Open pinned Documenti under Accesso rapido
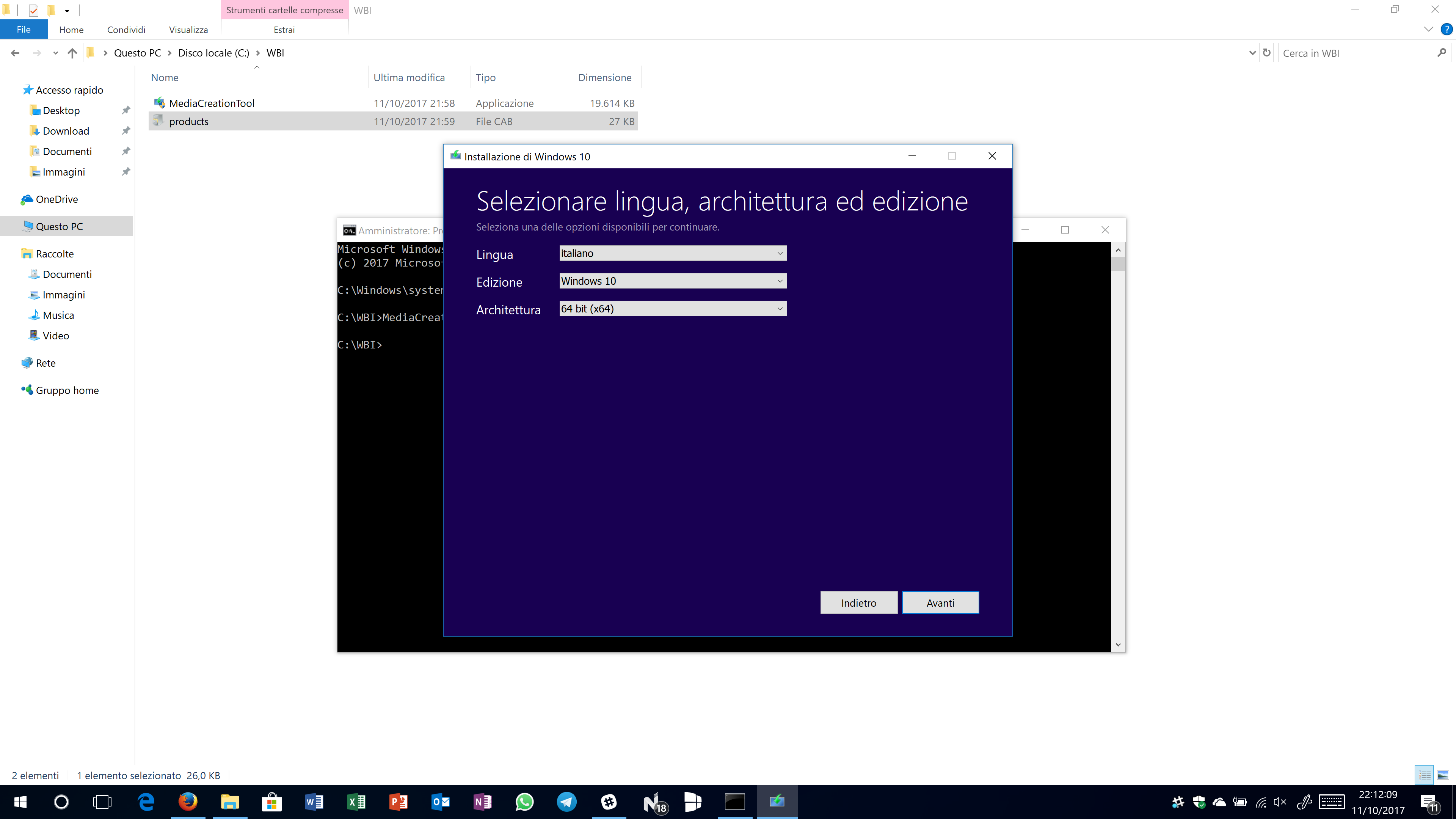Viewport: 1456px width, 819px height. [x=61, y=151]
